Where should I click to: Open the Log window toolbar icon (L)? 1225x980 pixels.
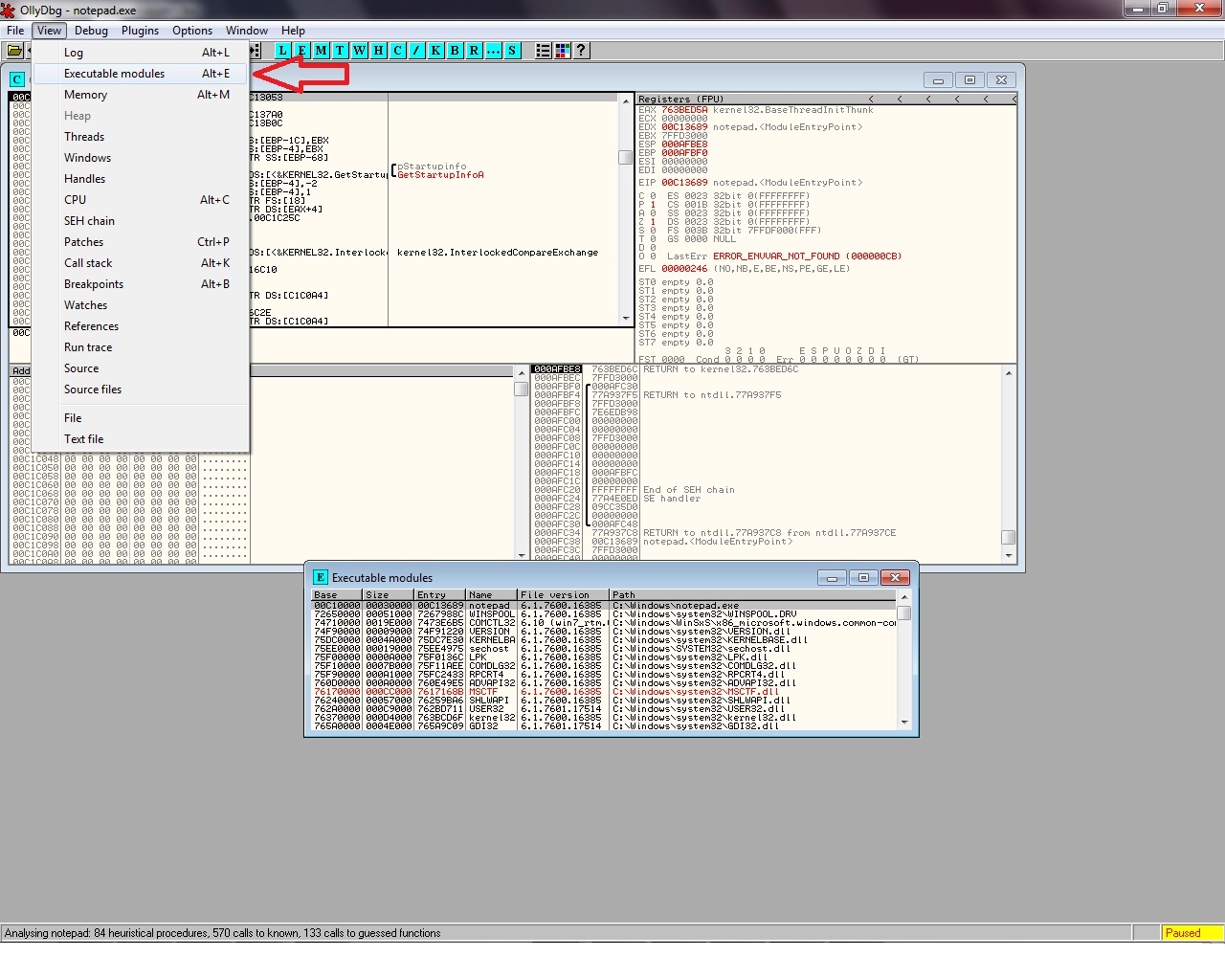pos(283,51)
